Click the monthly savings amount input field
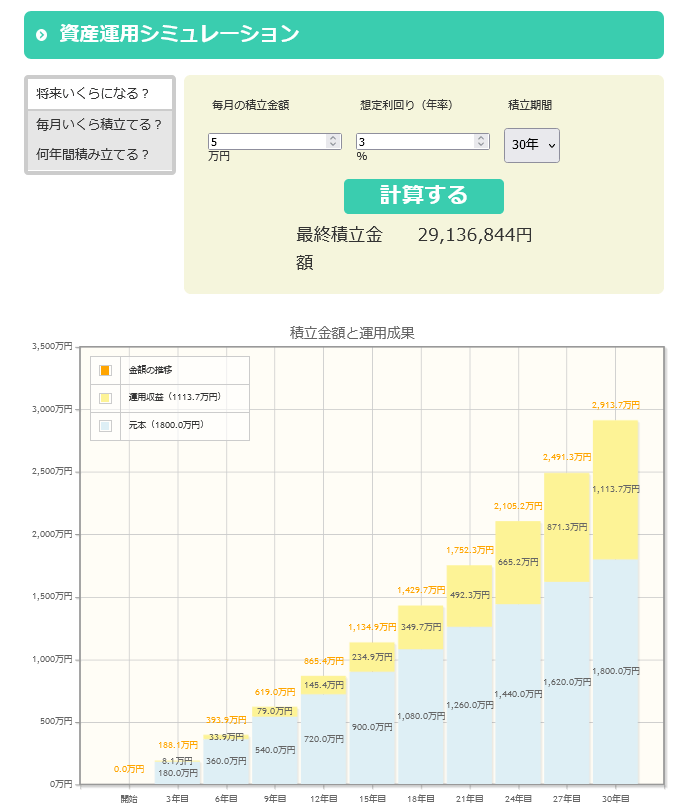The width and height of the screenshot is (679, 809). pos(266,142)
